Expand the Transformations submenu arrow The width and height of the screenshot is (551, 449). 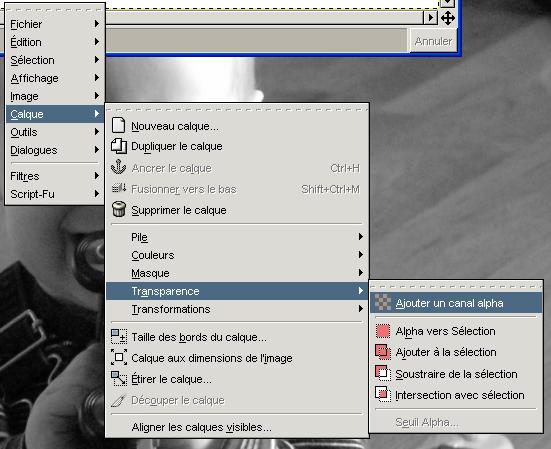[x=361, y=308]
